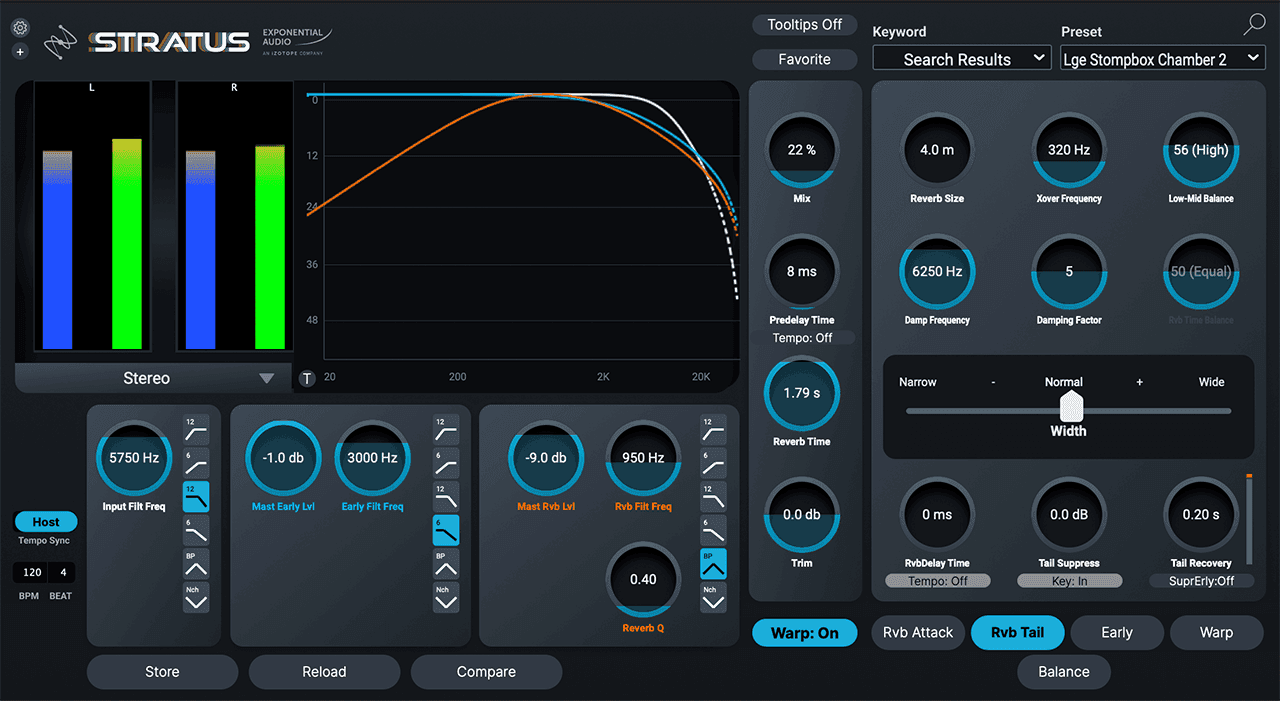Image resolution: width=1280 pixels, height=701 pixels.
Task: Select Reverb filter 12 dB high-pass shape
Action: (x=713, y=431)
